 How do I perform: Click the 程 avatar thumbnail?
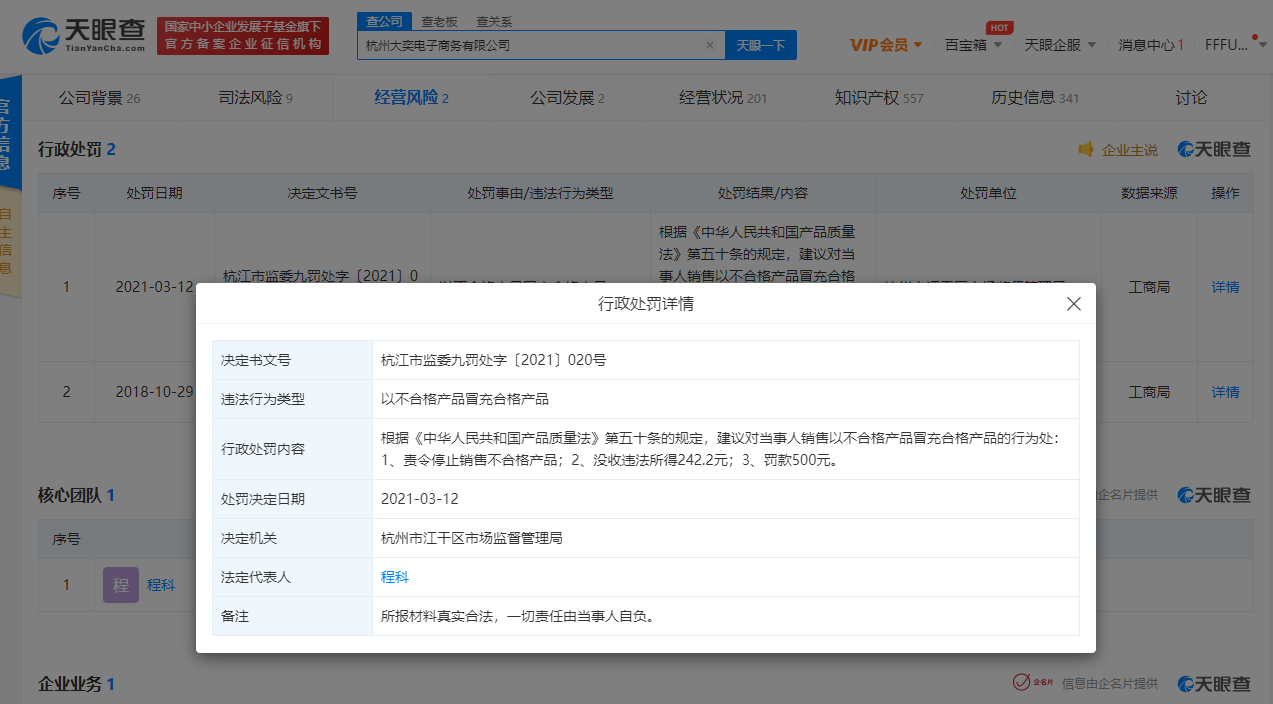tap(121, 585)
